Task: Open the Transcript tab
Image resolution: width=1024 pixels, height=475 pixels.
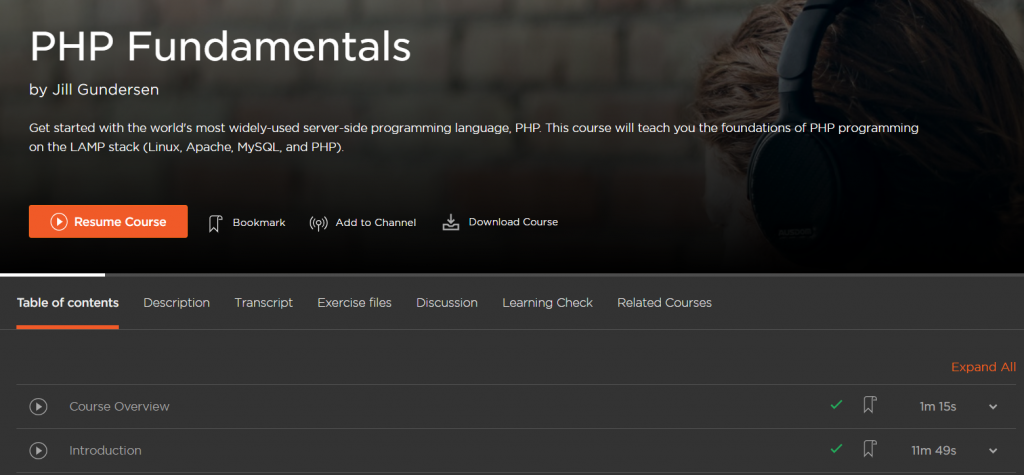Action: click(x=264, y=303)
